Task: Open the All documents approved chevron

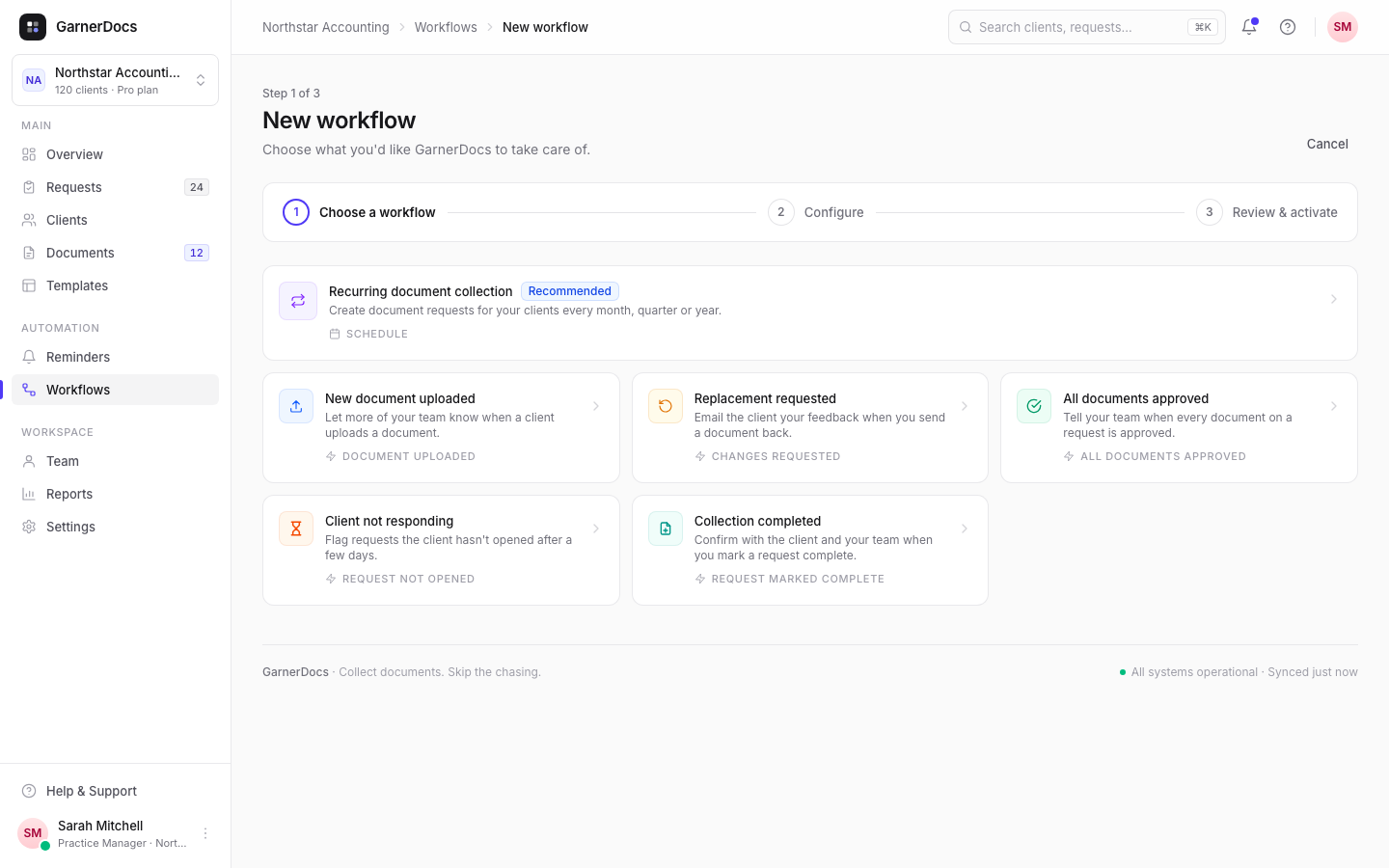Action: click(1334, 406)
